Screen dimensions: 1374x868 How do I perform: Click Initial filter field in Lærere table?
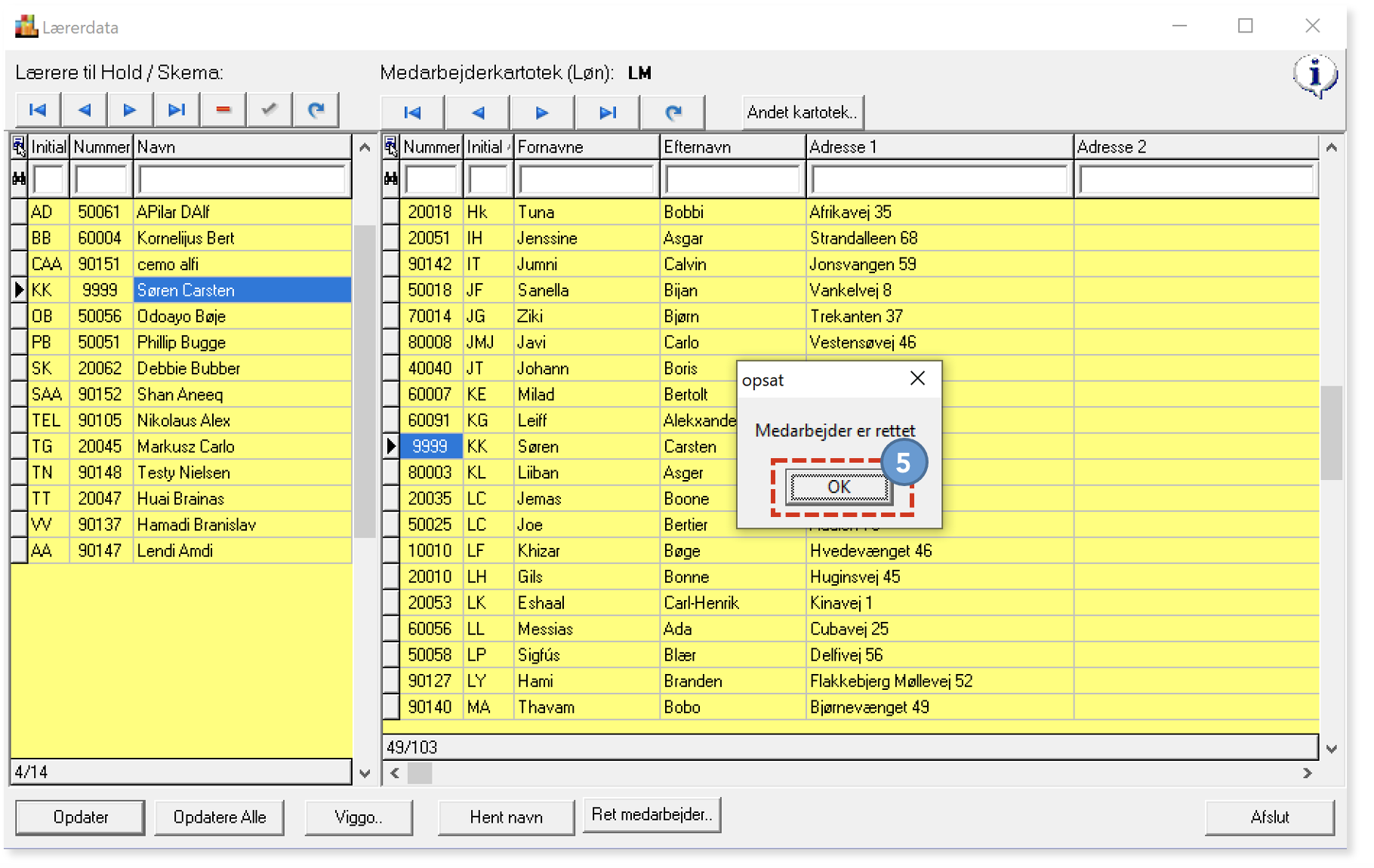tap(49, 180)
